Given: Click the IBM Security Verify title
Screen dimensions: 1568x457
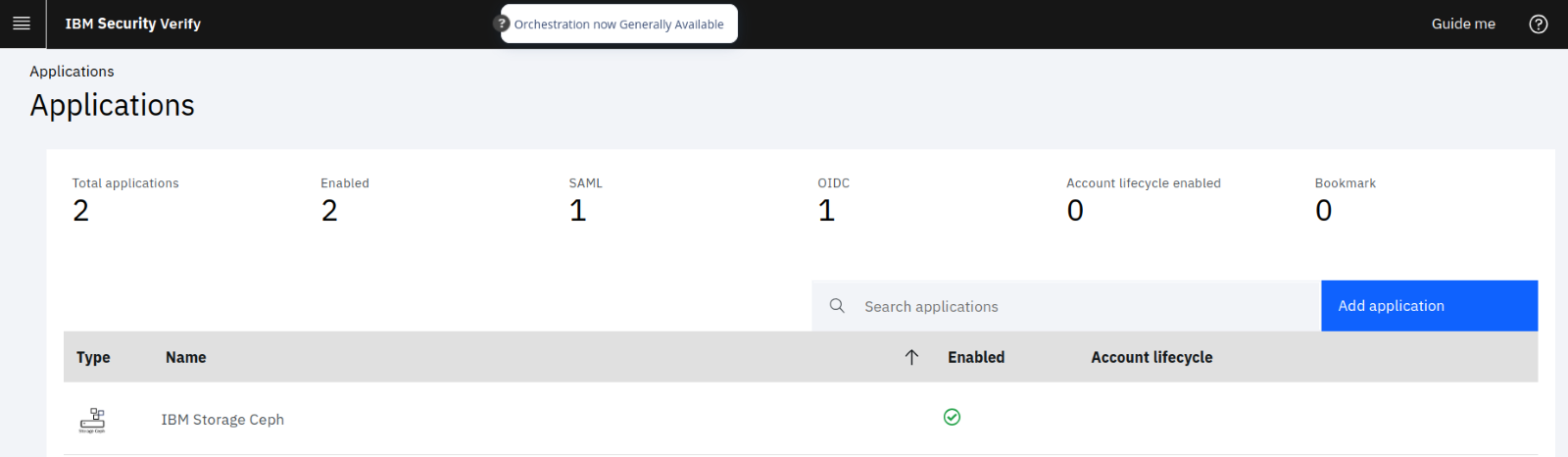Looking at the screenshot, I should [133, 24].
